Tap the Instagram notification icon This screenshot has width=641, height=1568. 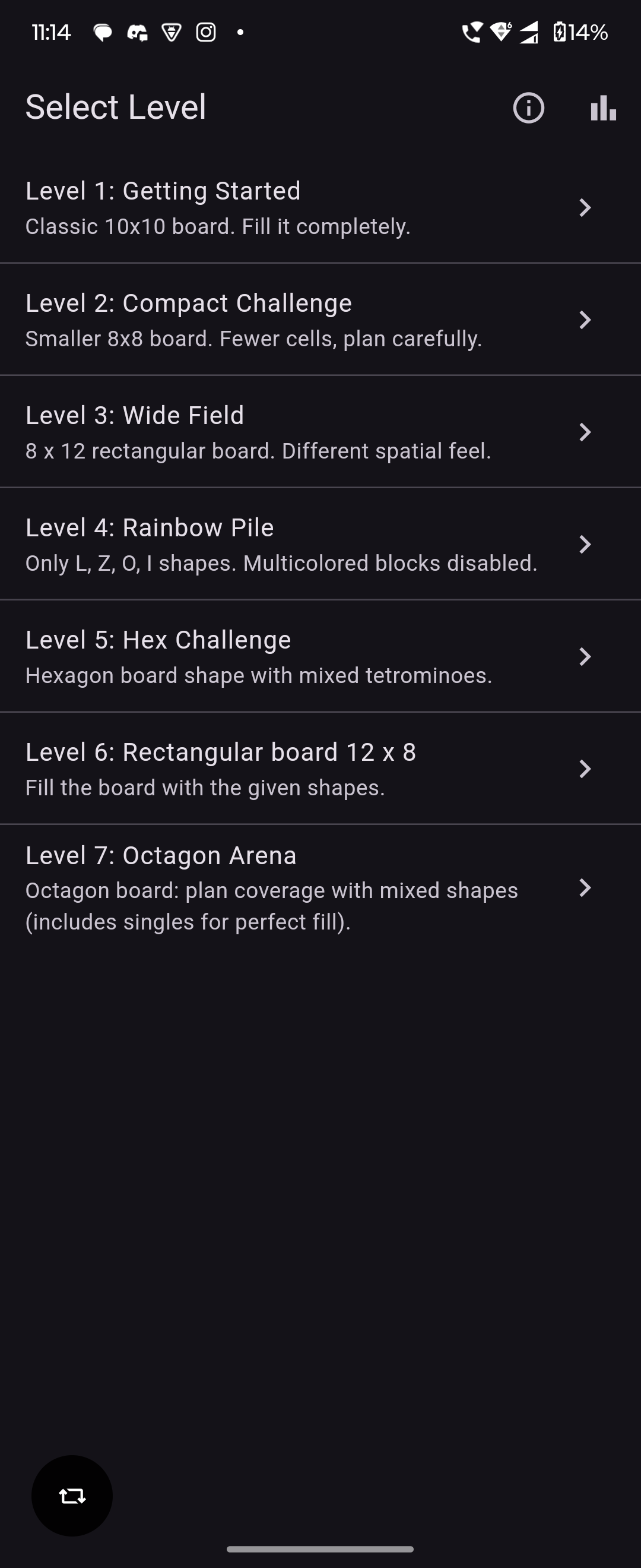click(206, 32)
